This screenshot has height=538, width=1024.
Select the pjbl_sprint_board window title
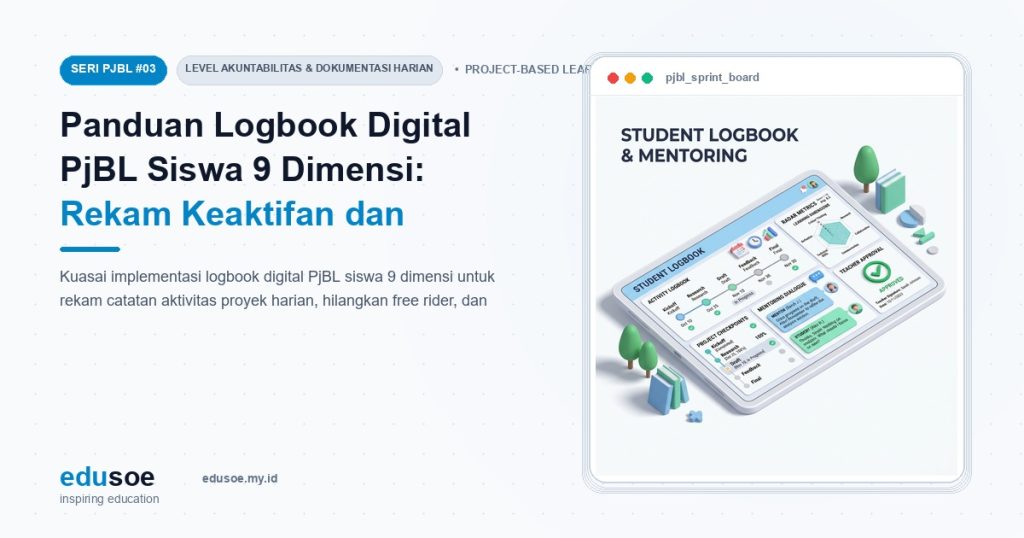712,77
